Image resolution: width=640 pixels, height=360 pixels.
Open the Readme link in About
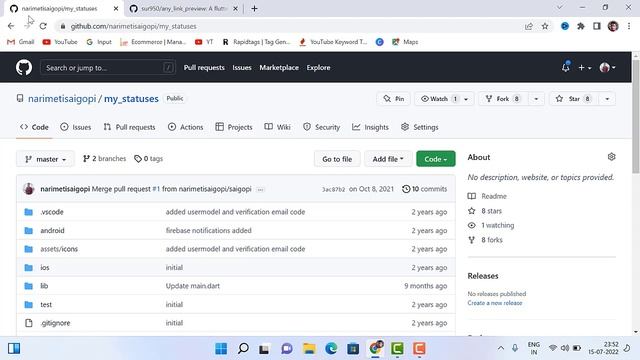point(487,196)
